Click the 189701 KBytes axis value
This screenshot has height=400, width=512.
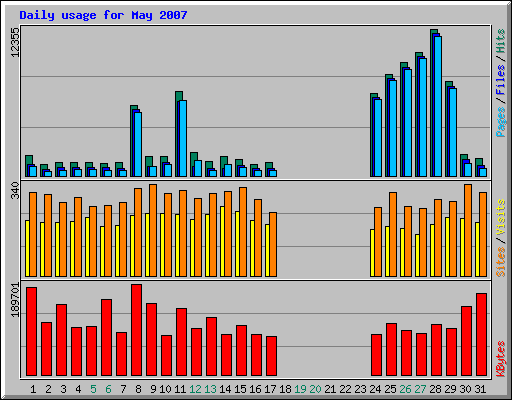15,300
